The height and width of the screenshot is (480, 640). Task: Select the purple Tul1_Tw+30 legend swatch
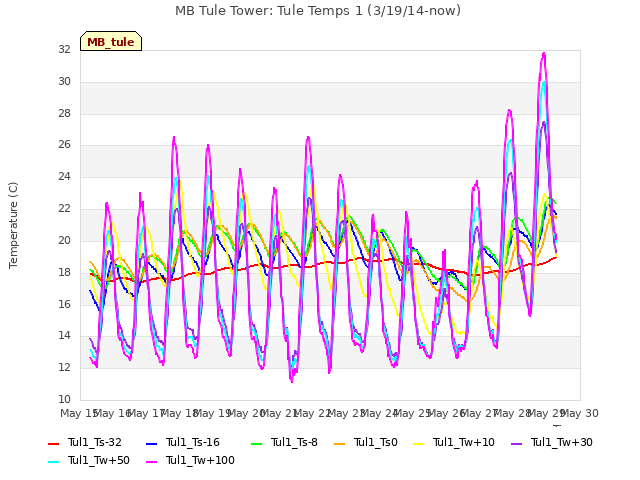coord(516,443)
